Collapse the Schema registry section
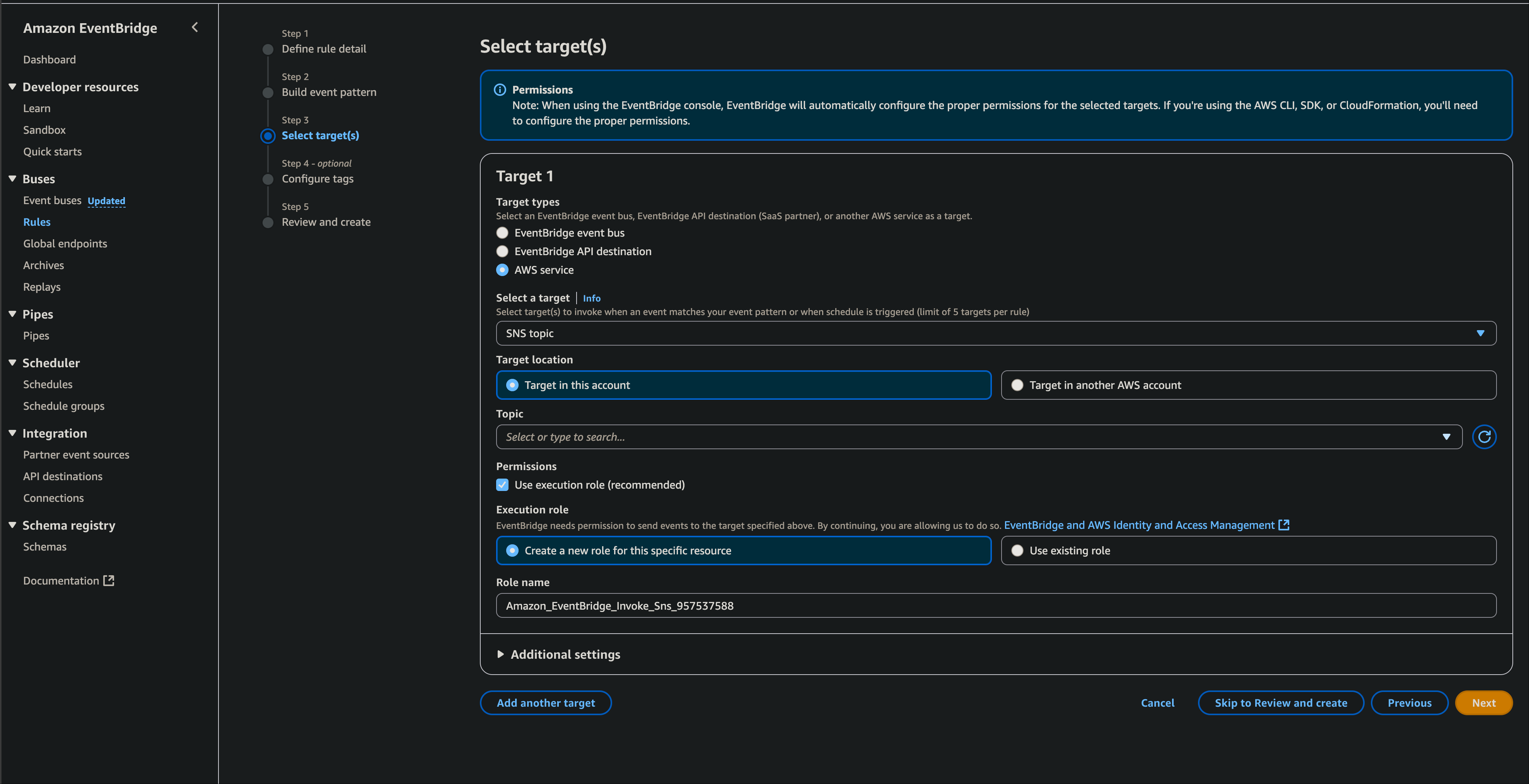The image size is (1529, 784). pos(12,525)
